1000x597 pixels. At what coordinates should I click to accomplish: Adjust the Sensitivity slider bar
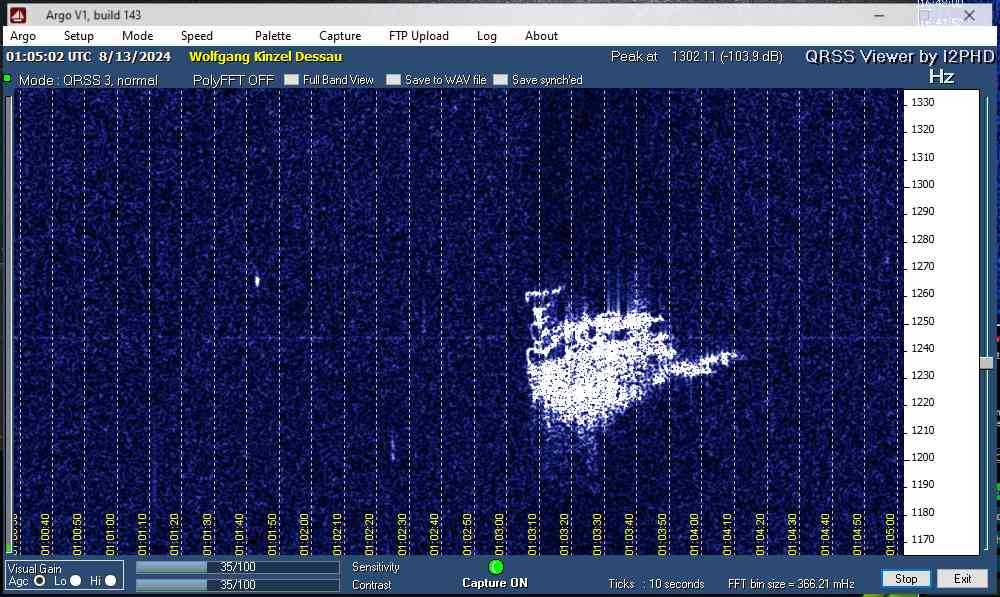[237, 567]
